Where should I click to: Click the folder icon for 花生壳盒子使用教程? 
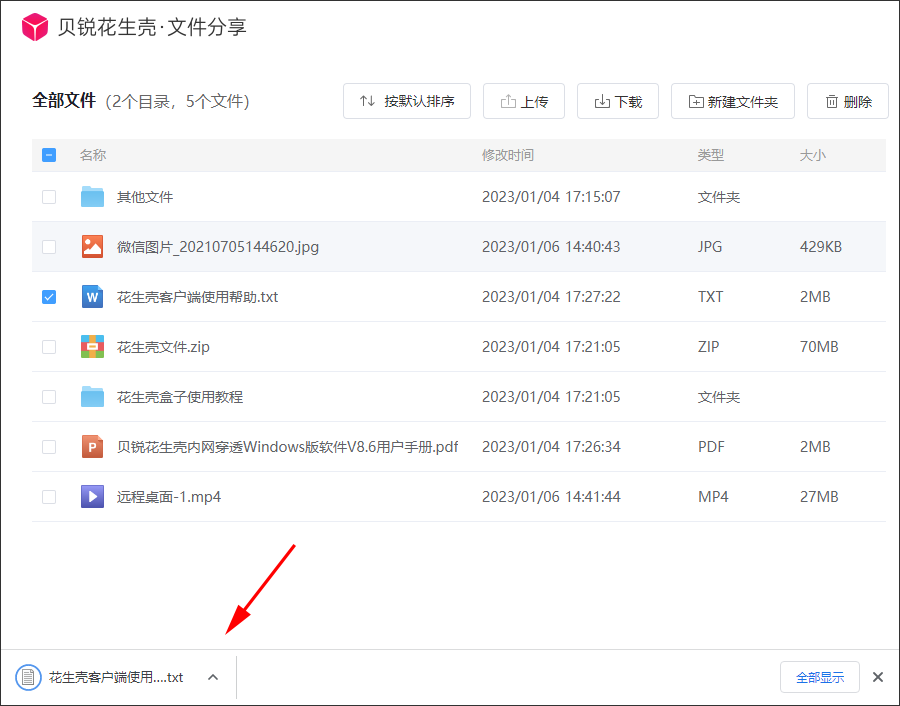(x=93, y=397)
